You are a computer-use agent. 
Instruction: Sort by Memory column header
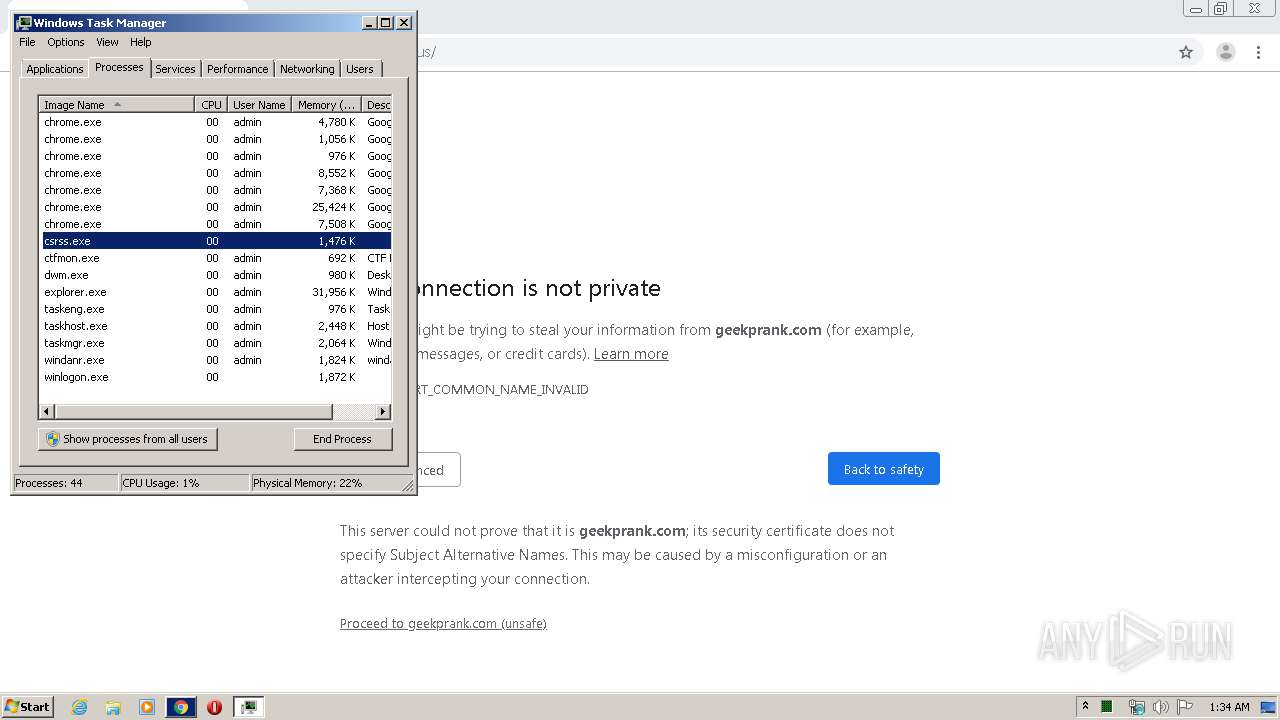click(x=326, y=105)
